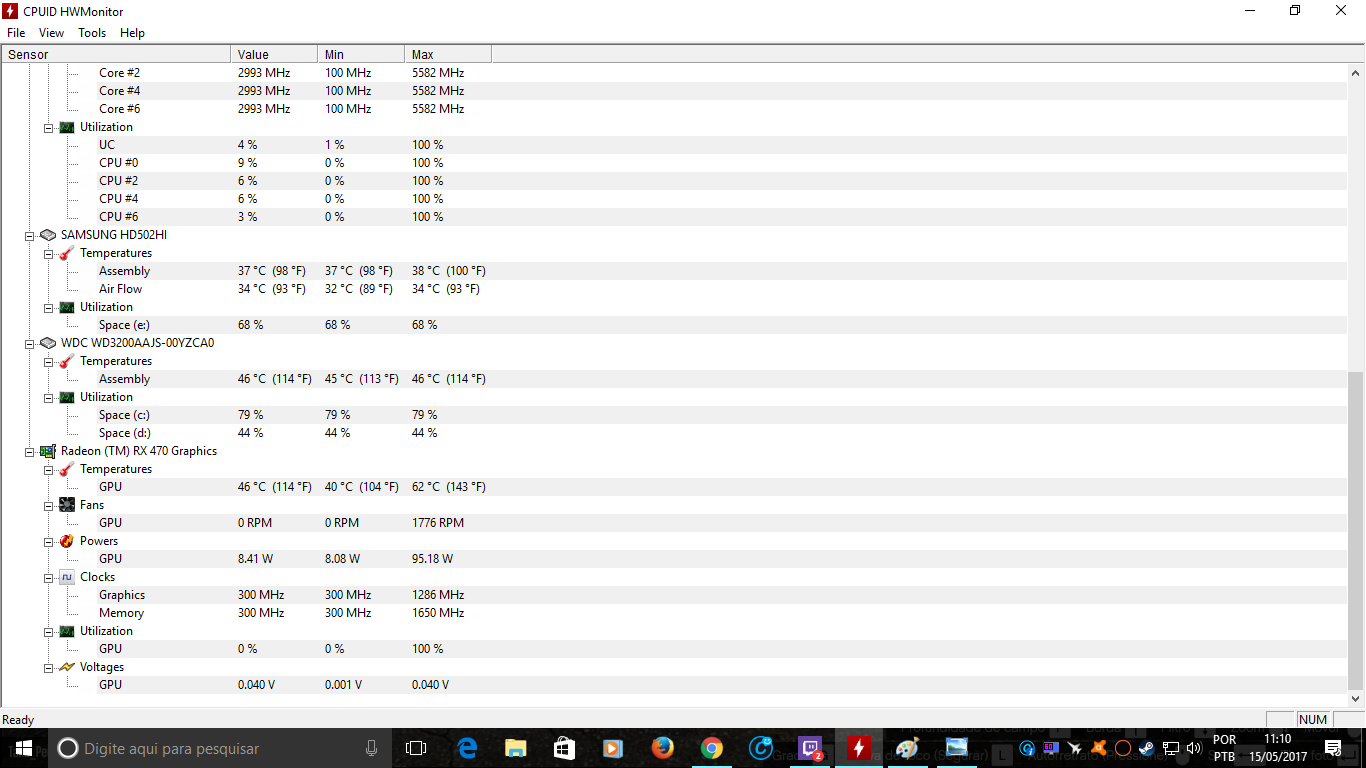The height and width of the screenshot is (768, 1366).
Task: Click the 95.18 W max power value
Action: (432, 559)
